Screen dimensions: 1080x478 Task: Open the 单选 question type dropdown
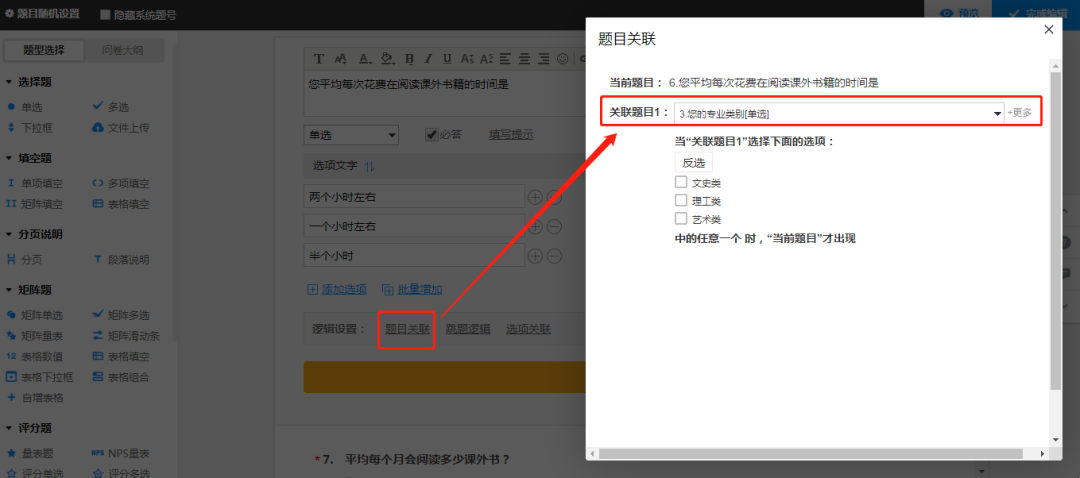pyautogui.click(x=351, y=135)
